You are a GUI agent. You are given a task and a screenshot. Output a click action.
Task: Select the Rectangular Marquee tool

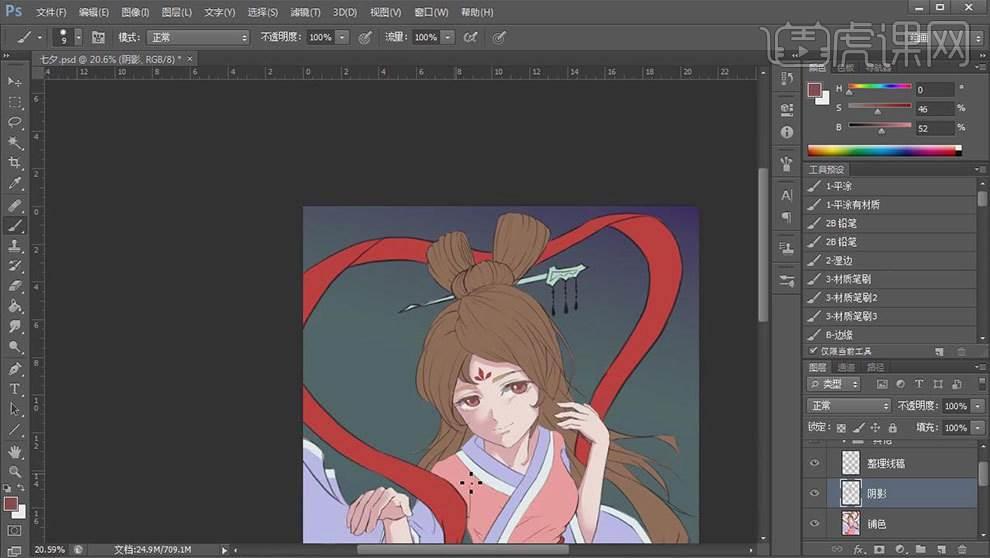pyautogui.click(x=15, y=102)
